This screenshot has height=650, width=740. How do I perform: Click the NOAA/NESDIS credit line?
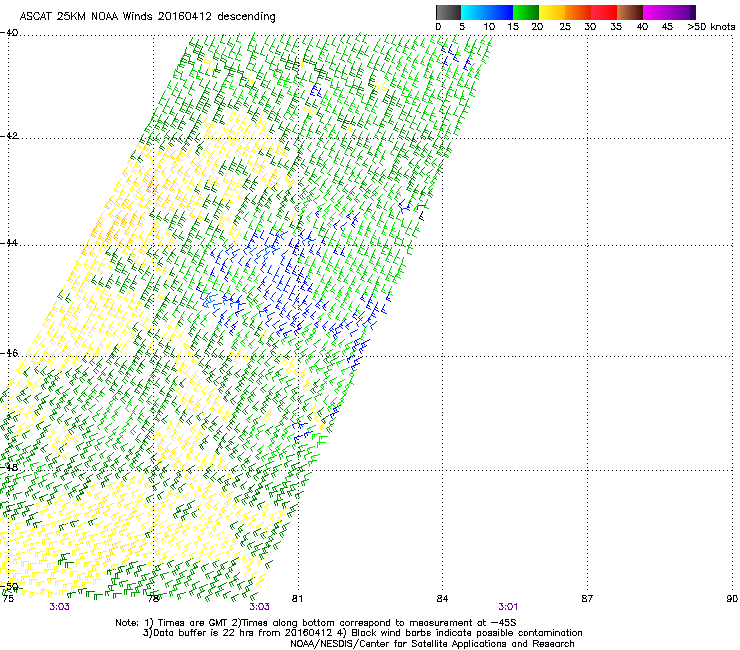click(432, 644)
